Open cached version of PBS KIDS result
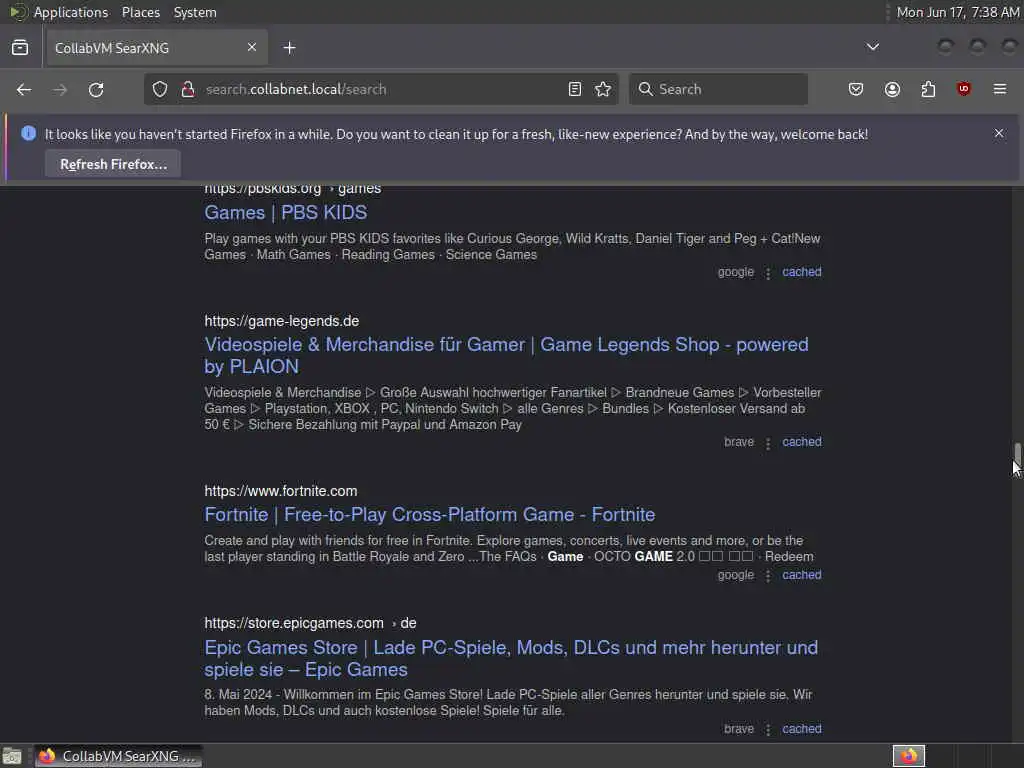 (801, 272)
